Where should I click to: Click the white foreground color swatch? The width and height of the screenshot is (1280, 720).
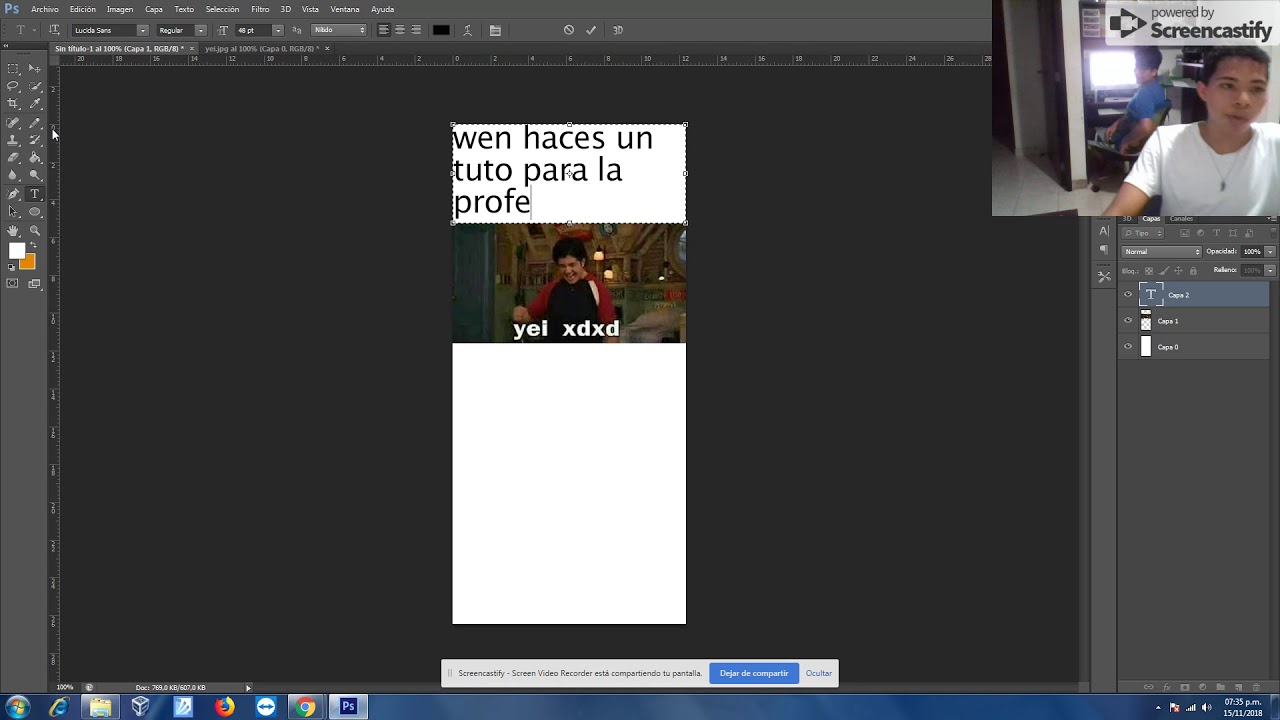click(16, 251)
